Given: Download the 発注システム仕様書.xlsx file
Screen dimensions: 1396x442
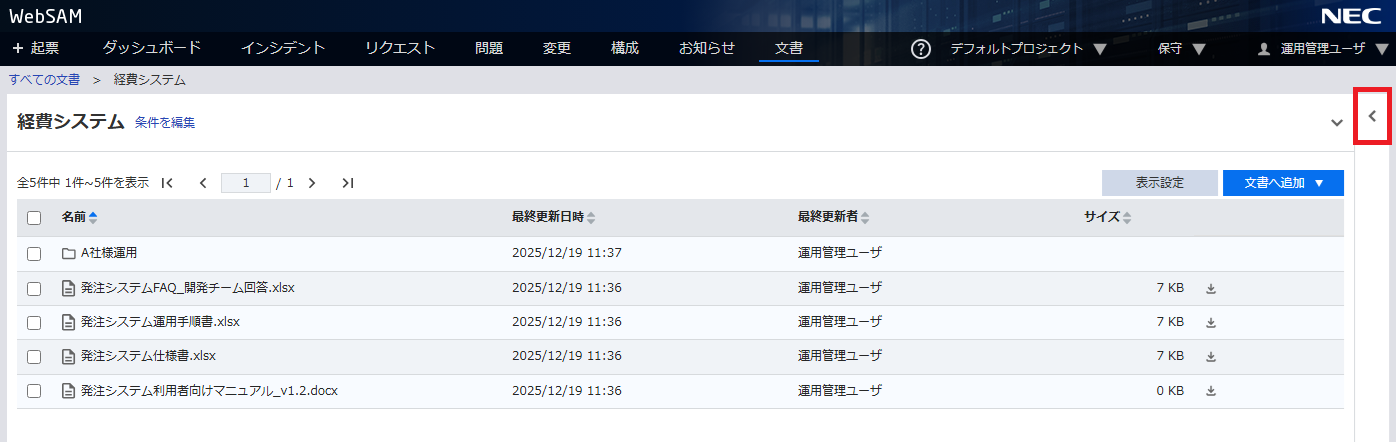Looking at the screenshot, I should [x=1210, y=357].
